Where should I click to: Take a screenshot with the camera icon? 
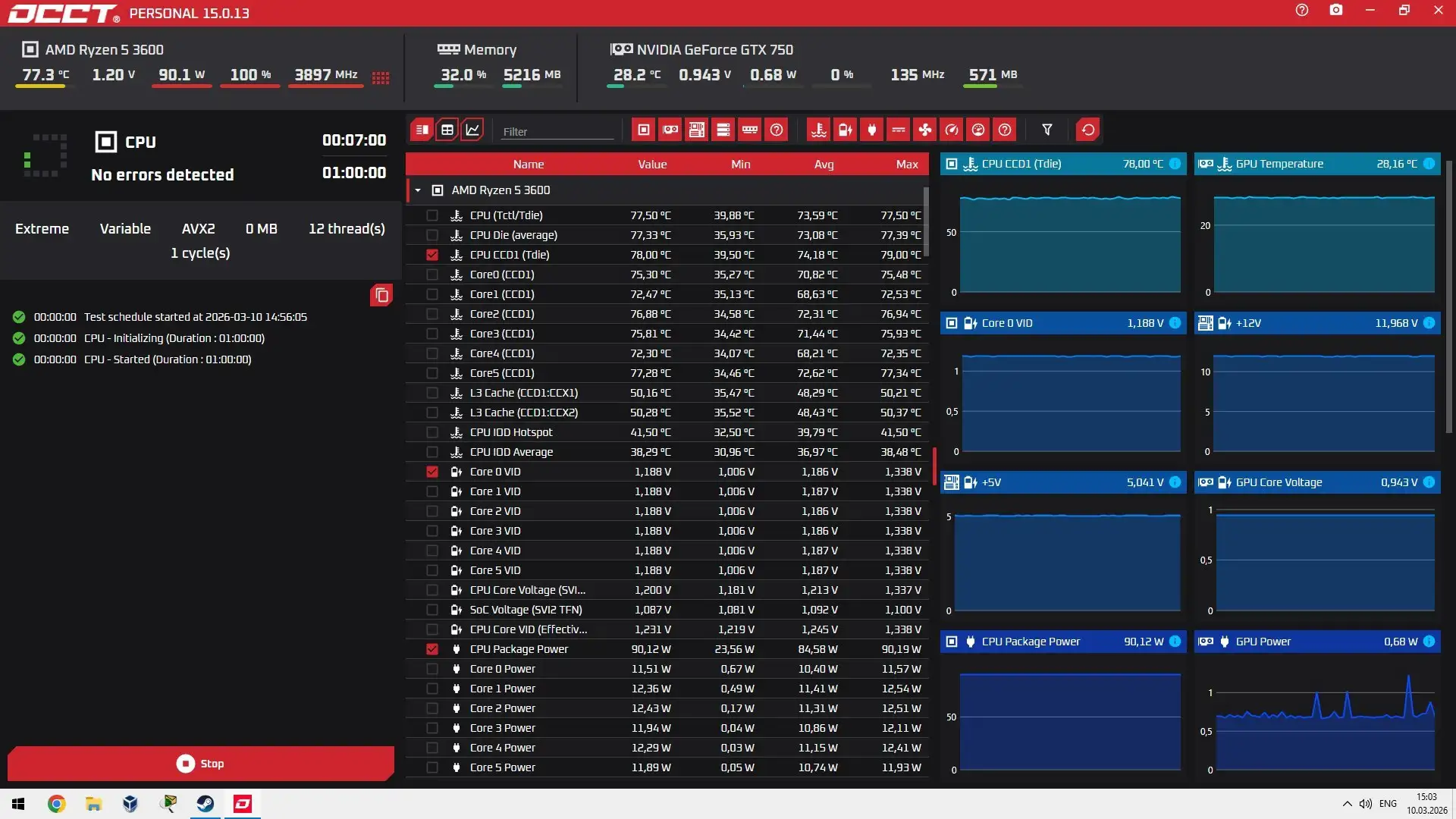click(1335, 11)
